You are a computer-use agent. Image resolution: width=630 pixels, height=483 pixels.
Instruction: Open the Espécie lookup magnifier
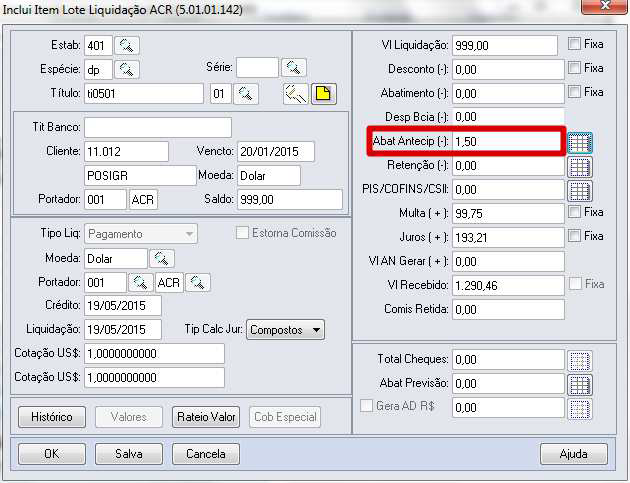[x=127, y=70]
